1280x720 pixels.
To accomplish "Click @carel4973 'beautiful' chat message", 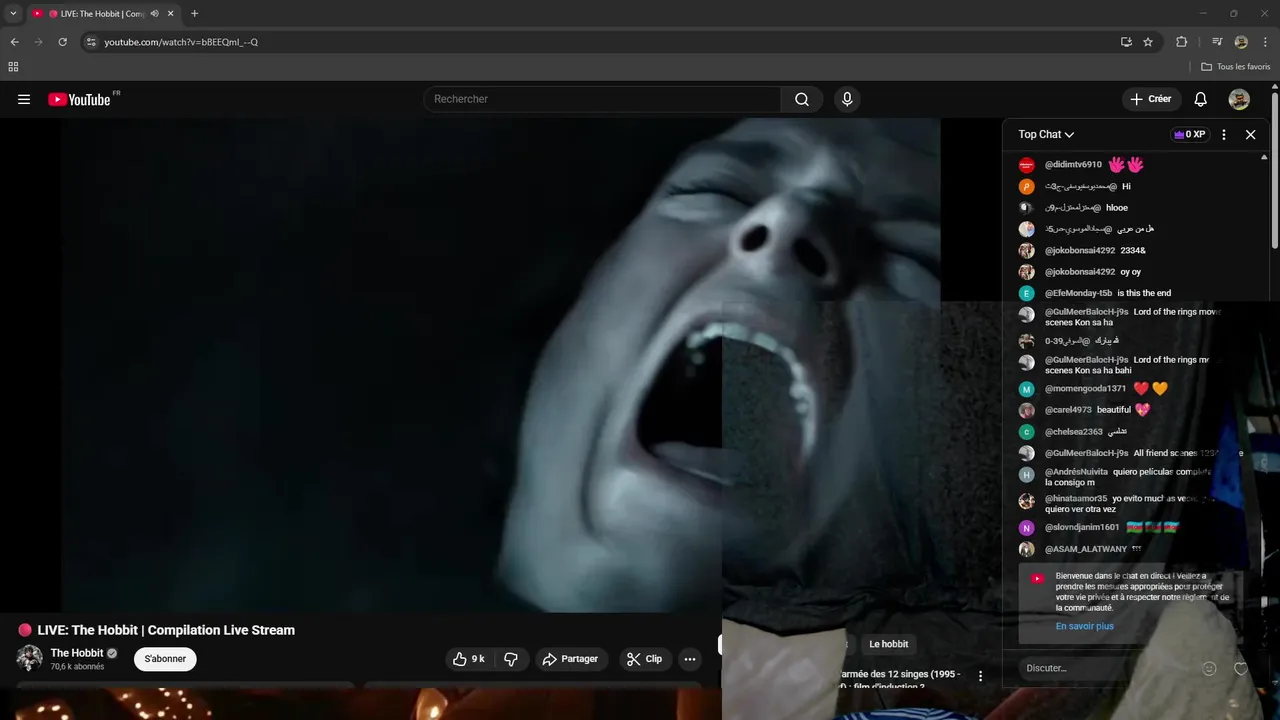I will click(1114, 410).
